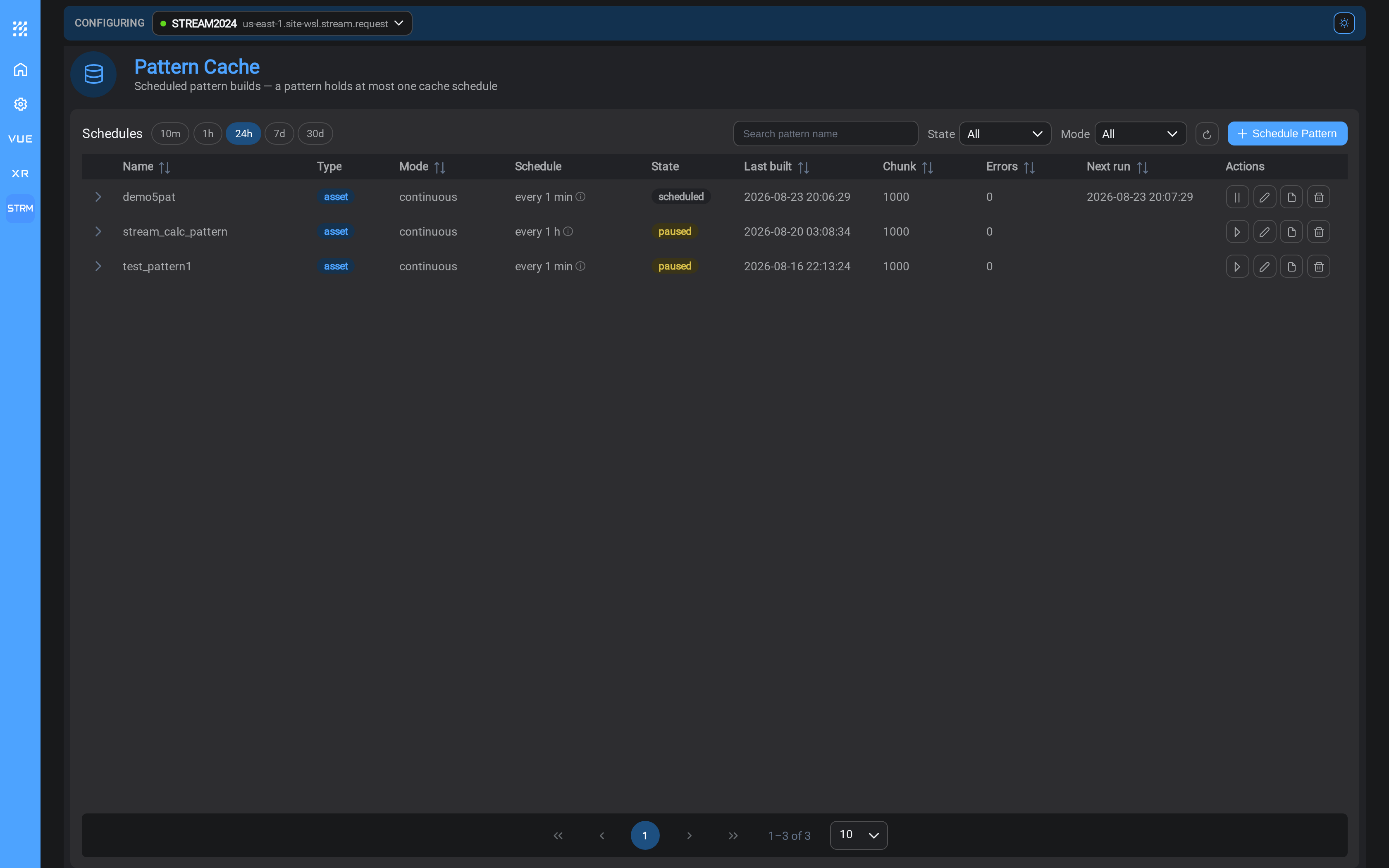Image resolution: width=1389 pixels, height=868 pixels.
Task: Delete the stream_calc_pattern schedule
Action: 1318,232
